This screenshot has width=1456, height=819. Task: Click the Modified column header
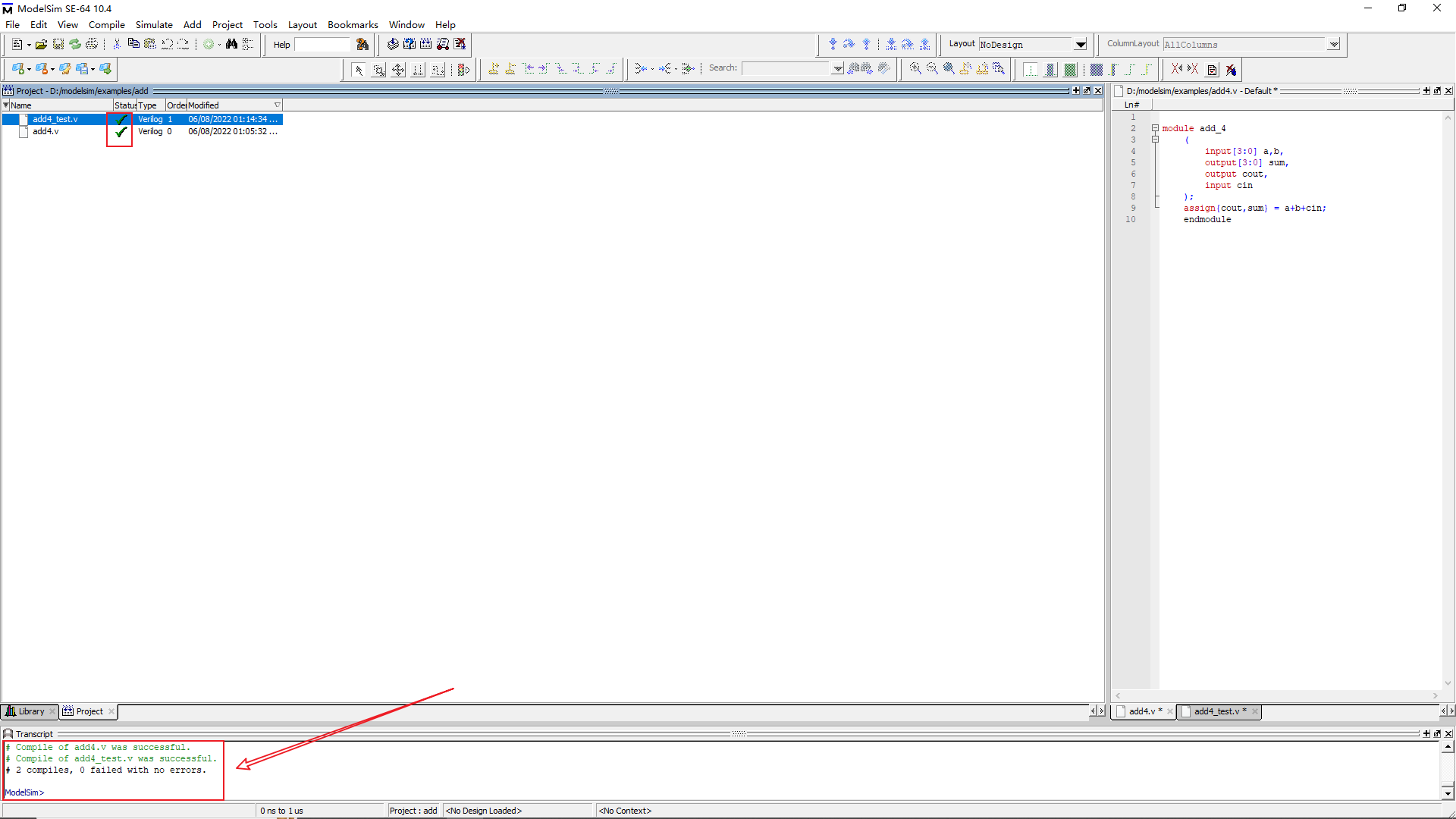point(234,105)
